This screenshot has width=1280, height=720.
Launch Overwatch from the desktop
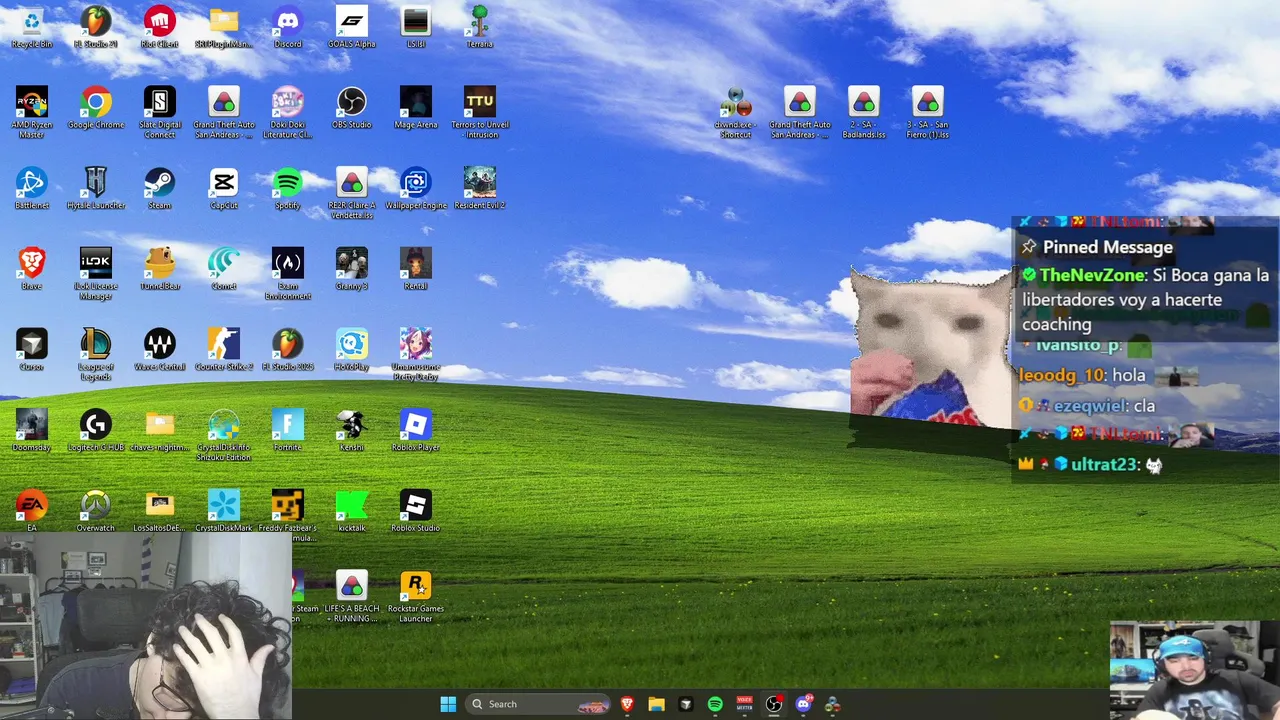(x=96, y=512)
